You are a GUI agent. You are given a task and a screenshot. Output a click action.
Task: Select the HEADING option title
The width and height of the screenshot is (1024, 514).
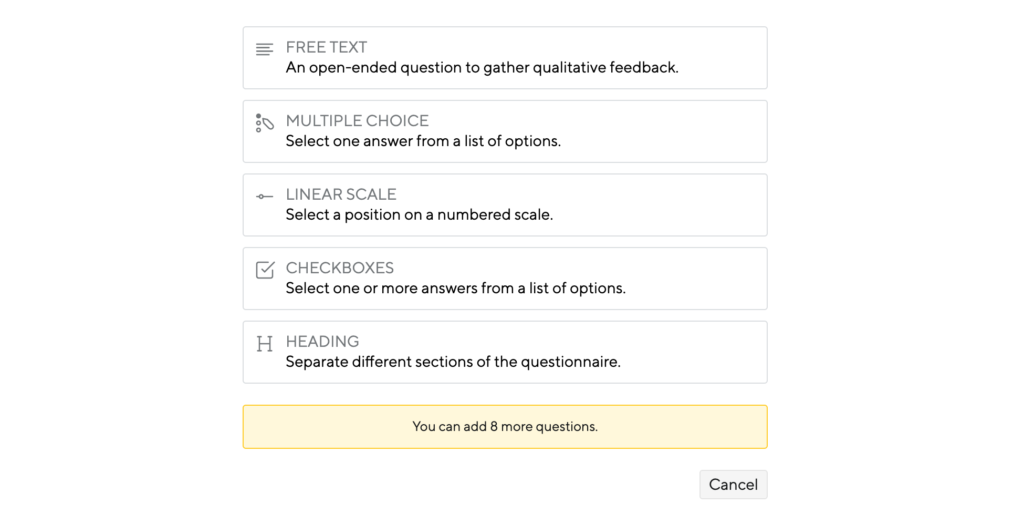(x=322, y=342)
